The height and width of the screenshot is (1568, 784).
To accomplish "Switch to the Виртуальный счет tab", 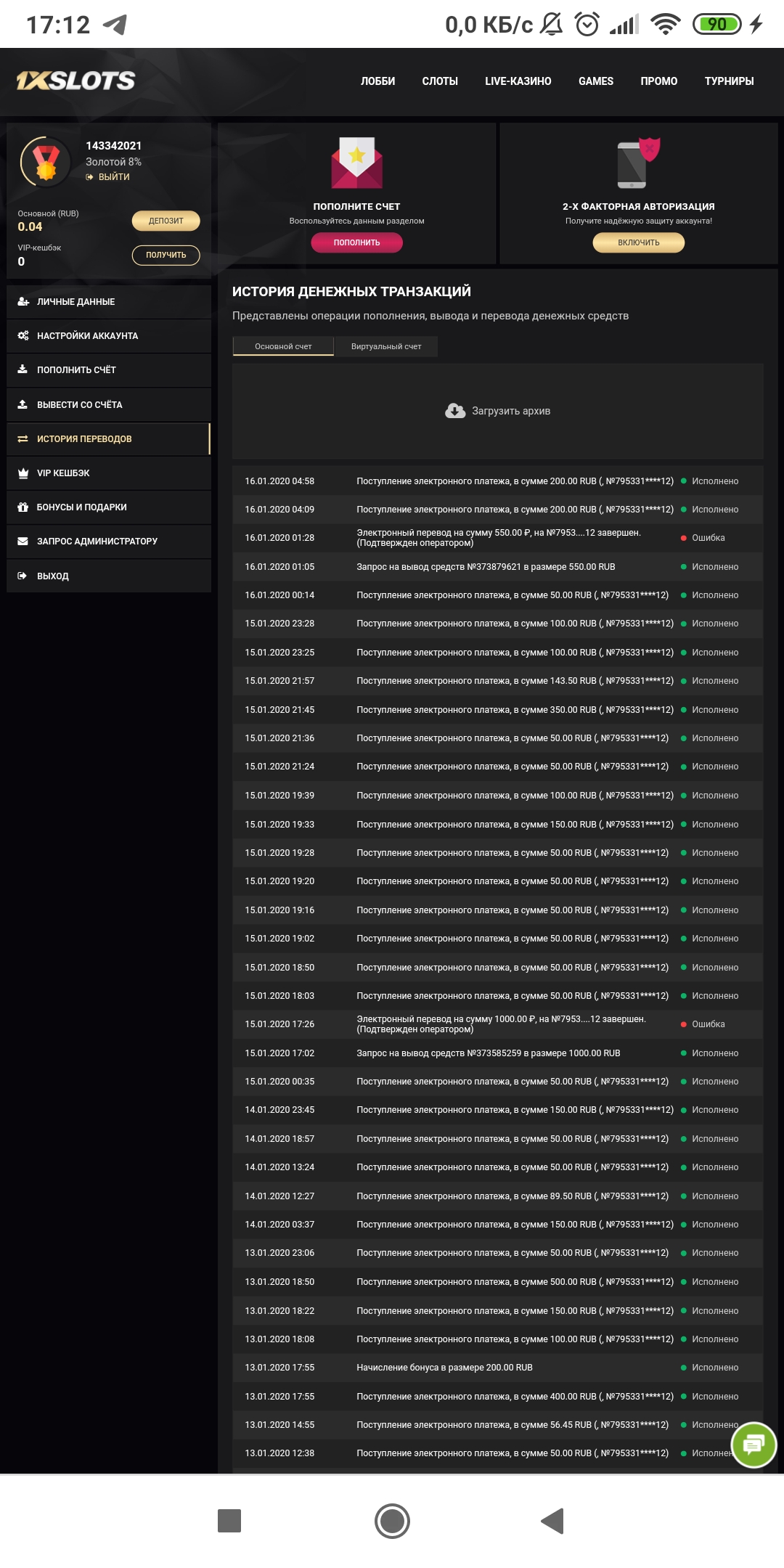I will pyautogui.click(x=386, y=346).
